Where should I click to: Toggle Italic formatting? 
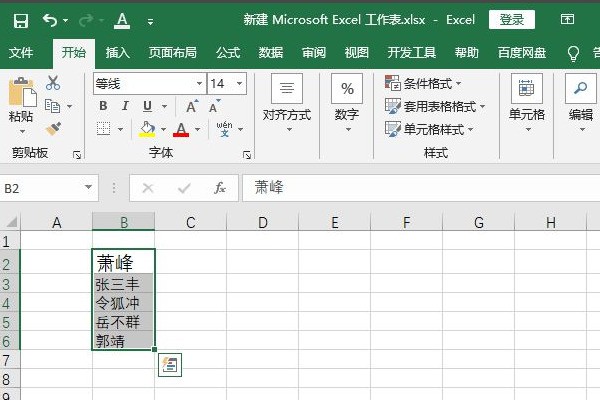pyautogui.click(x=126, y=106)
